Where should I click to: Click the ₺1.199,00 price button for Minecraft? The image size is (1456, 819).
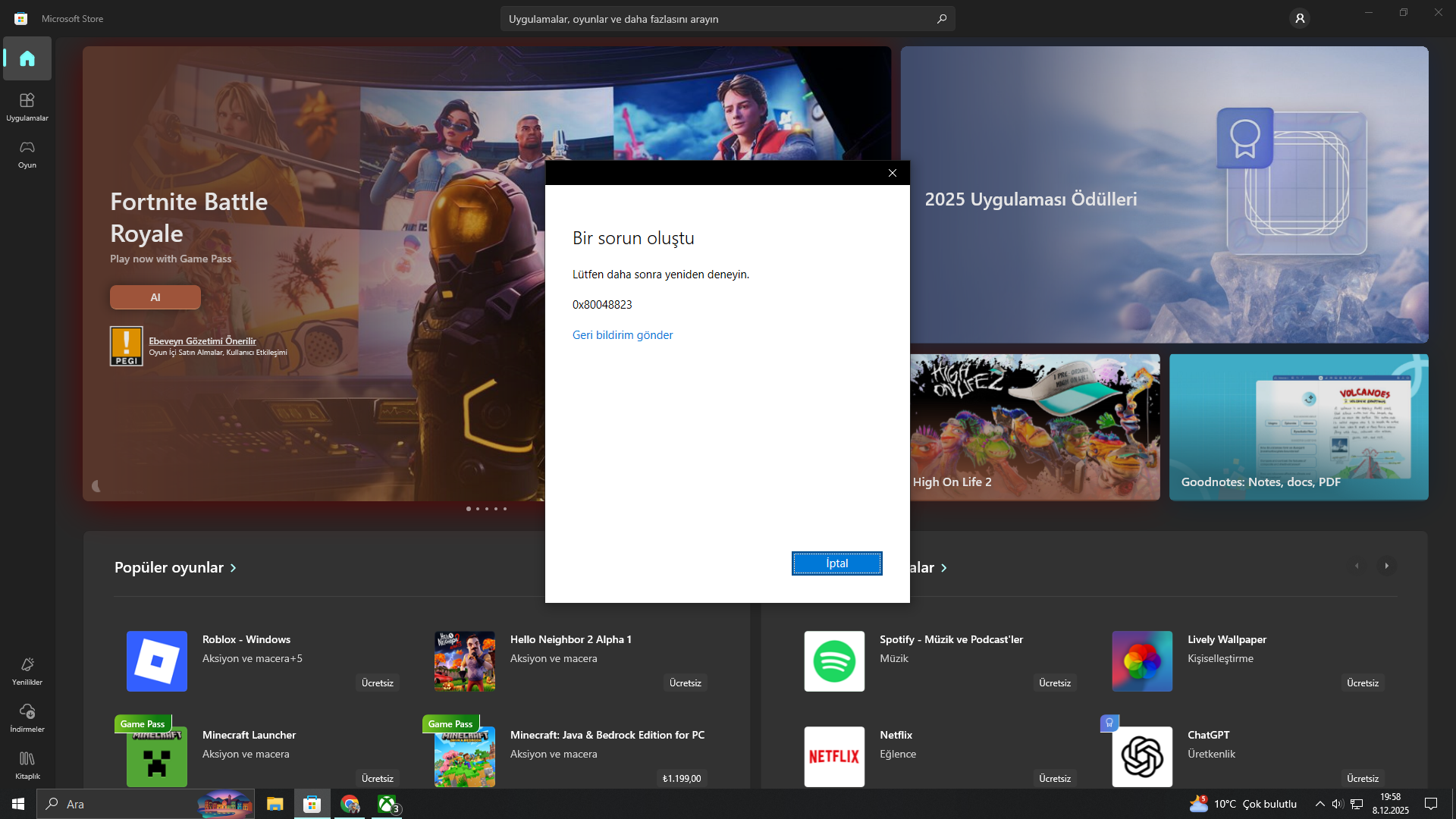tap(682, 779)
